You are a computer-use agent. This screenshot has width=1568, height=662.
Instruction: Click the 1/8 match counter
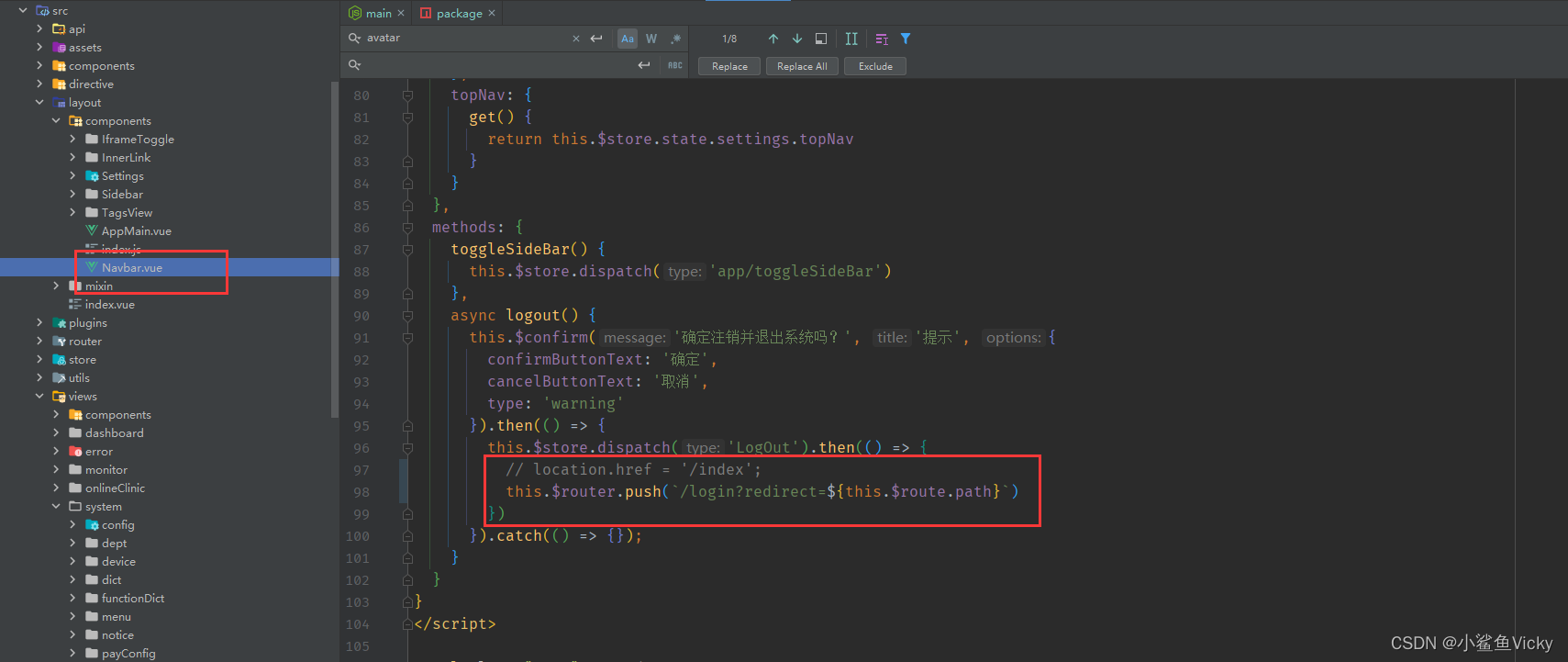coord(729,39)
